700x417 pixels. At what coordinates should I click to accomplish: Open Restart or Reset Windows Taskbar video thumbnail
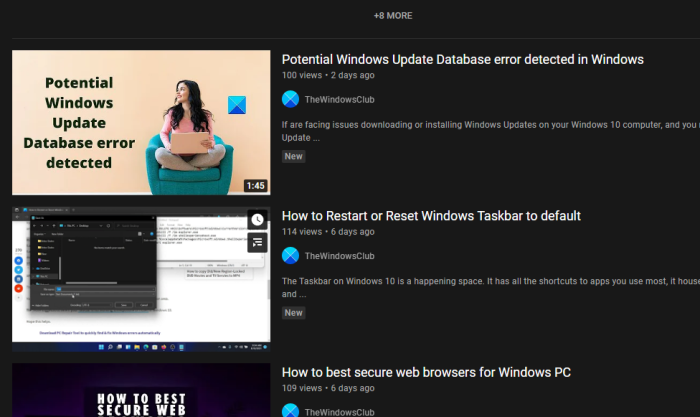coord(141,279)
